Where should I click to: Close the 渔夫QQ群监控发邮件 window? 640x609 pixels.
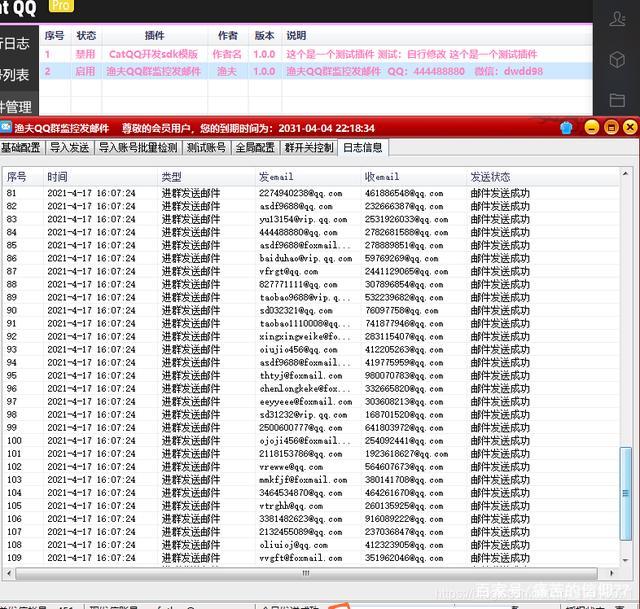click(x=630, y=128)
